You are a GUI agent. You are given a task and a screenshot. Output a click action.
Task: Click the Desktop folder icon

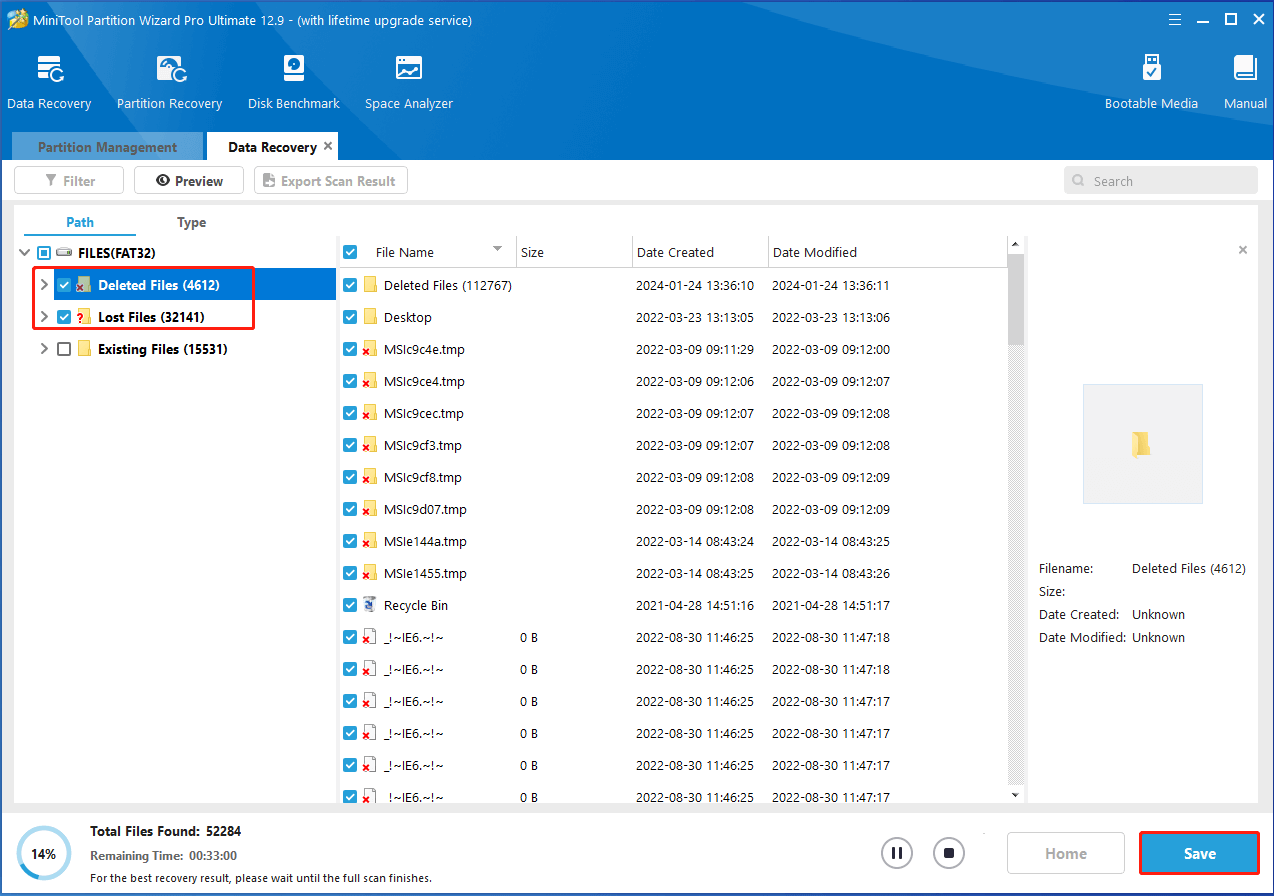369,317
